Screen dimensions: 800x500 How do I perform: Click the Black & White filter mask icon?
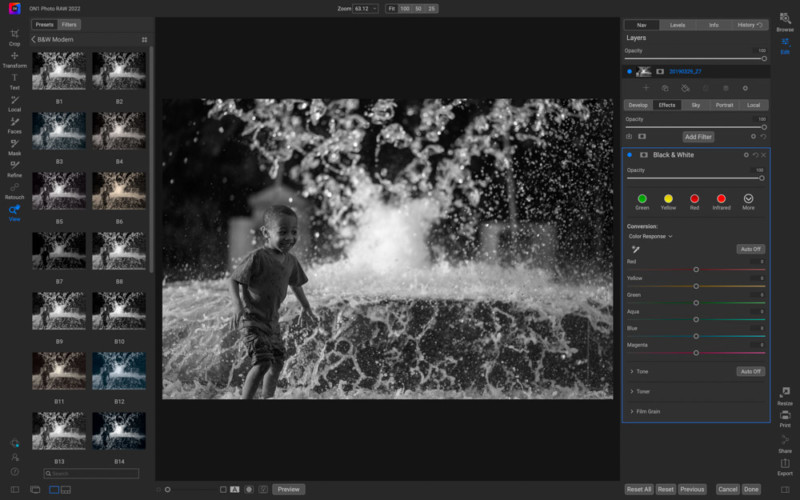pos(644,155)
